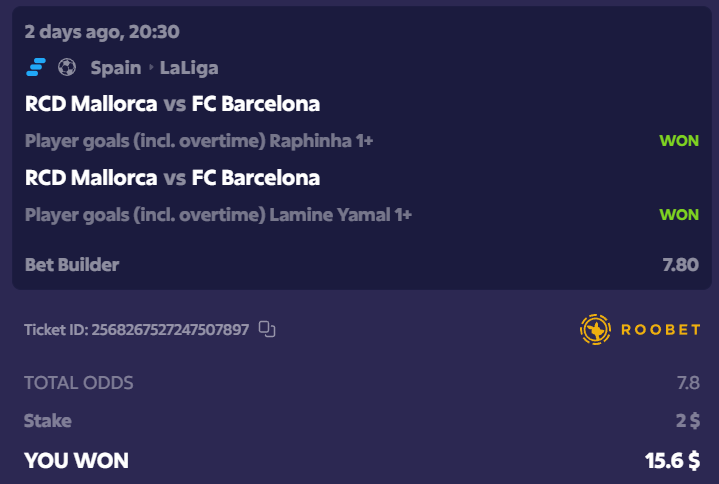Image resolution: width=719 pixels, height=484 pixels.
Task: Click the soccer ball sport icon
Action: coord(67,67)
